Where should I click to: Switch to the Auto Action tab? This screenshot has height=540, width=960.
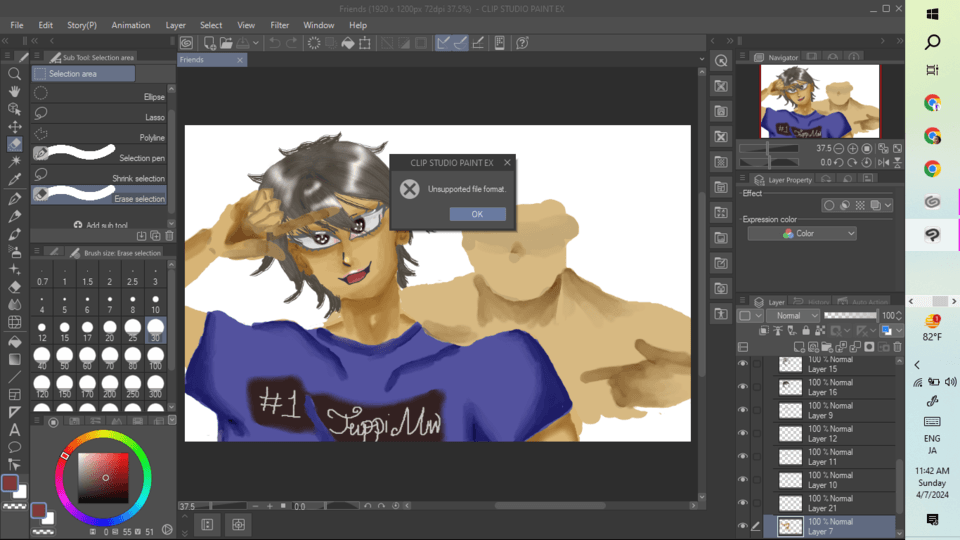coord(863,302)
